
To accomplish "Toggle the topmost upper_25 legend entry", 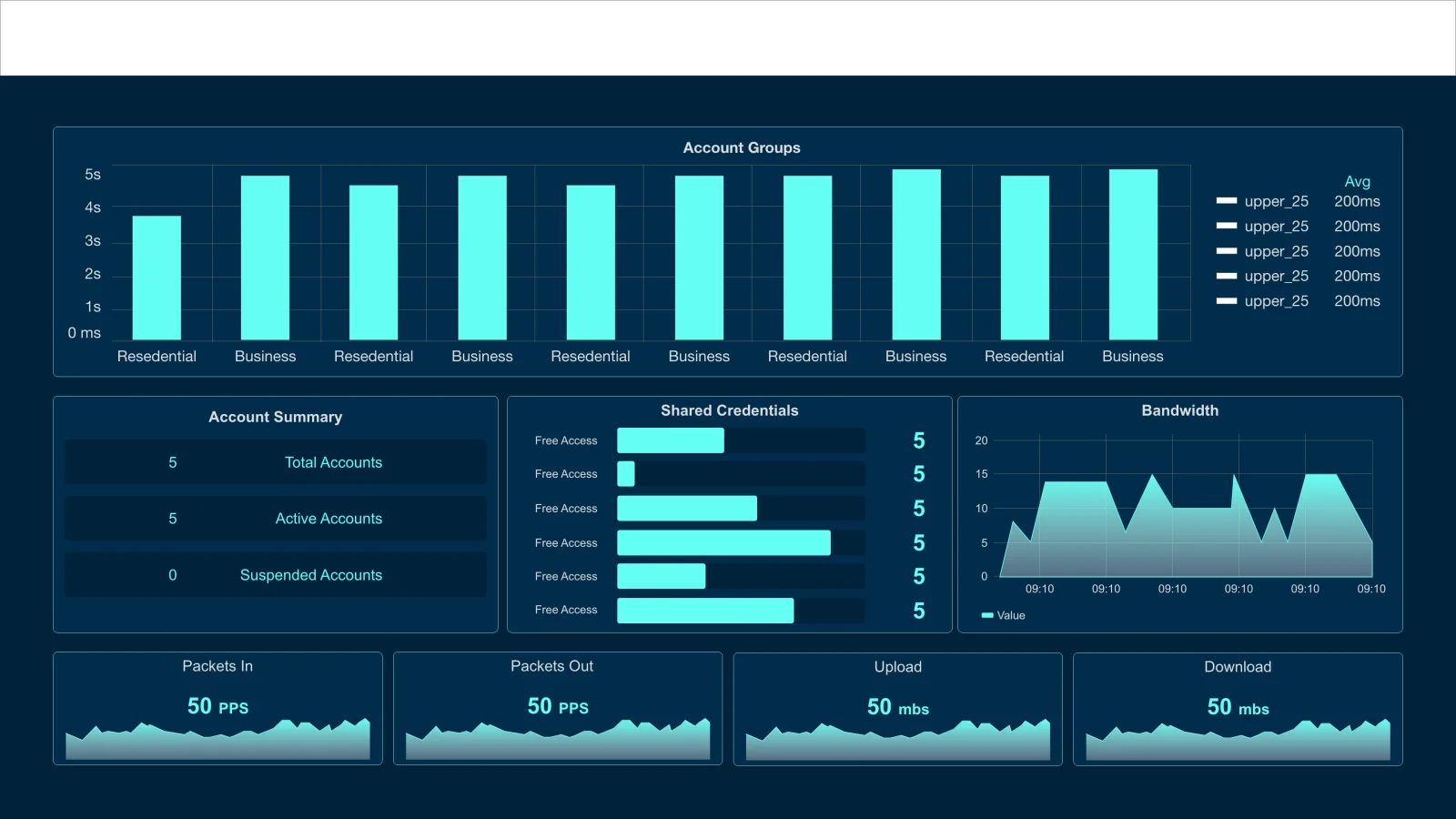I will [x=1263, y=201].
